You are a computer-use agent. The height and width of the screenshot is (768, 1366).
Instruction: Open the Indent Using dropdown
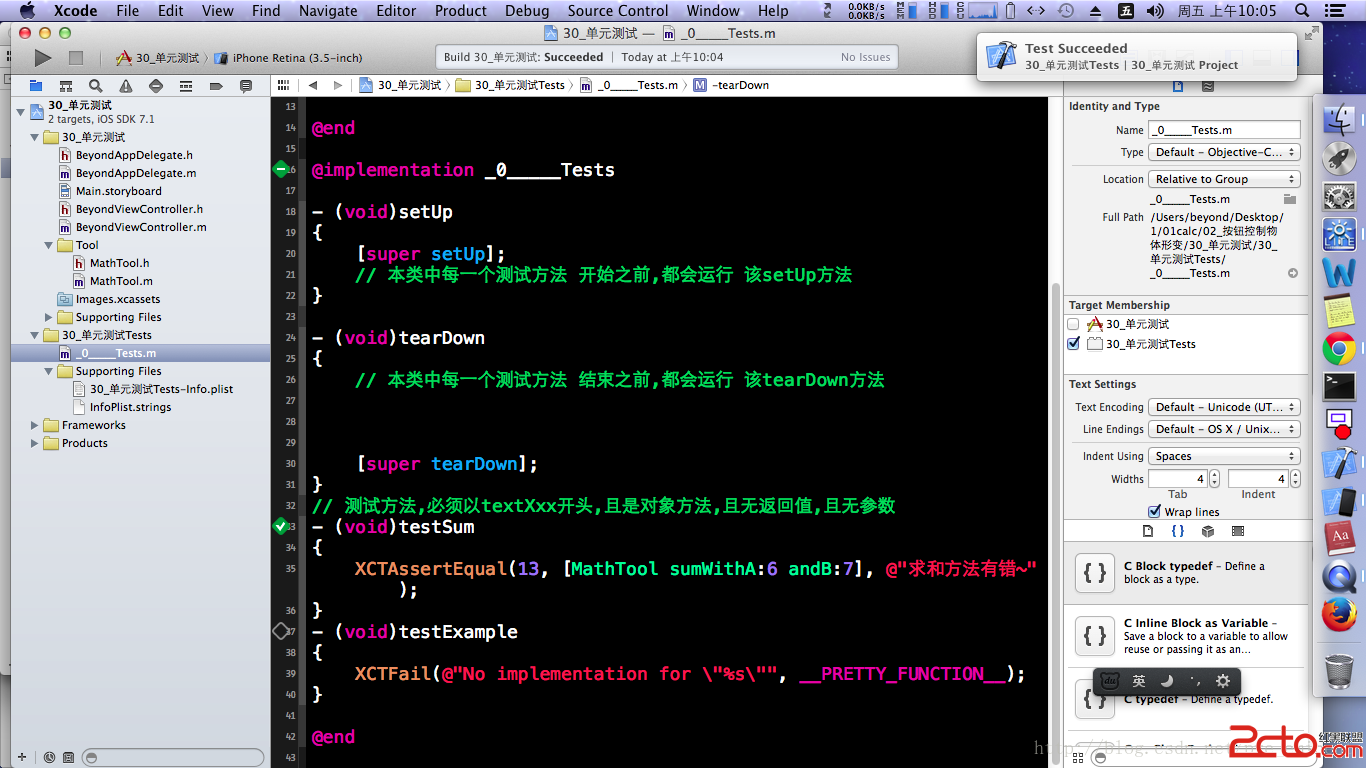pyautogui.click(x=1225, y=456)
